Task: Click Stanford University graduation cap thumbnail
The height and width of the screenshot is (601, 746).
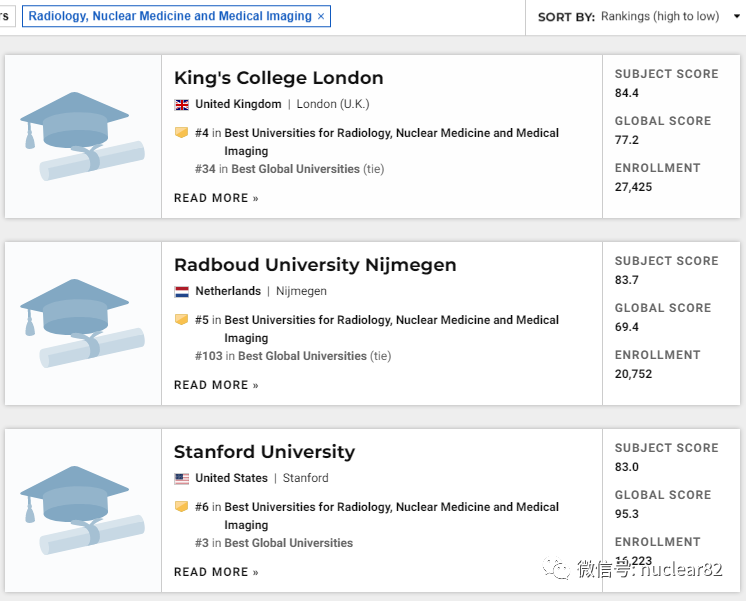Action: pos(83,510)
